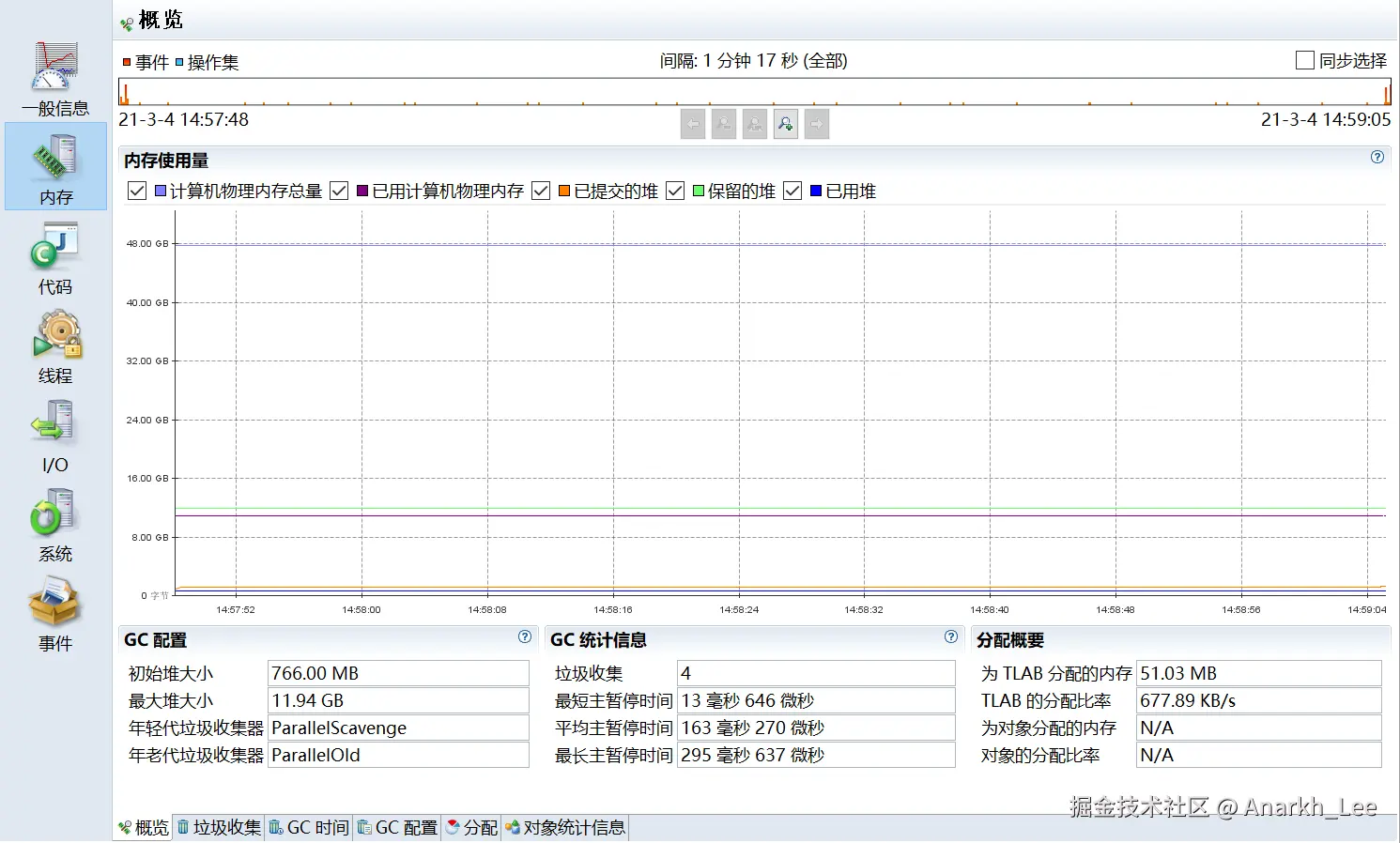Click the blue 操作集 legend marker

pos(179,63)
